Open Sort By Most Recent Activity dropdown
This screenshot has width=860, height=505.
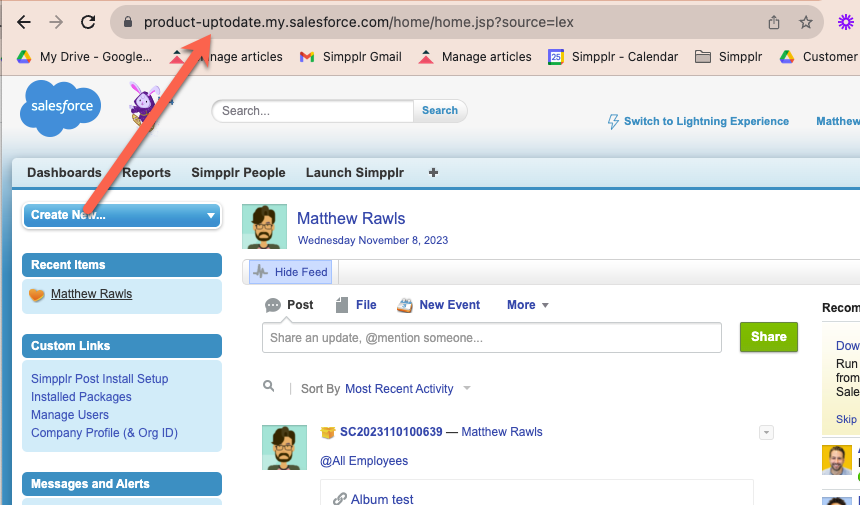(x=407, y=389)
